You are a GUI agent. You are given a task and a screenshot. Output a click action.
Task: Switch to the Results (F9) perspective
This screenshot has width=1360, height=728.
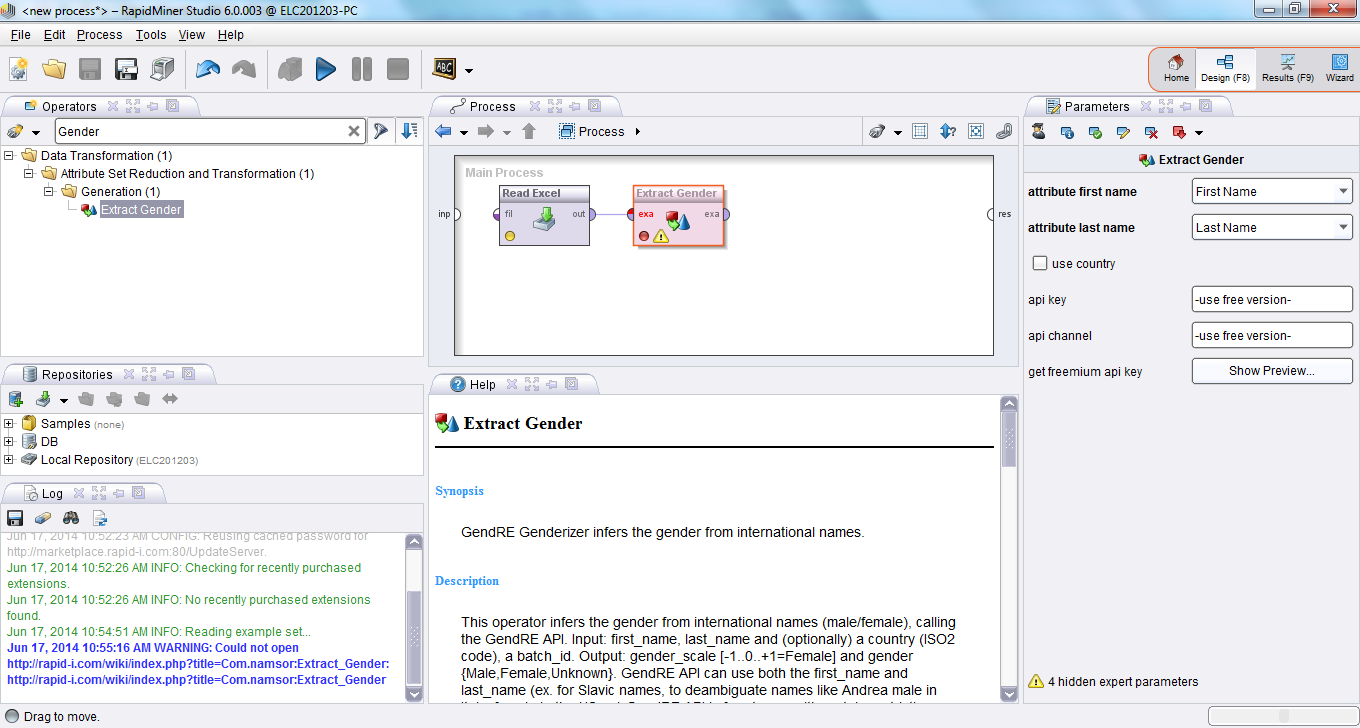tap(1287, 68)
